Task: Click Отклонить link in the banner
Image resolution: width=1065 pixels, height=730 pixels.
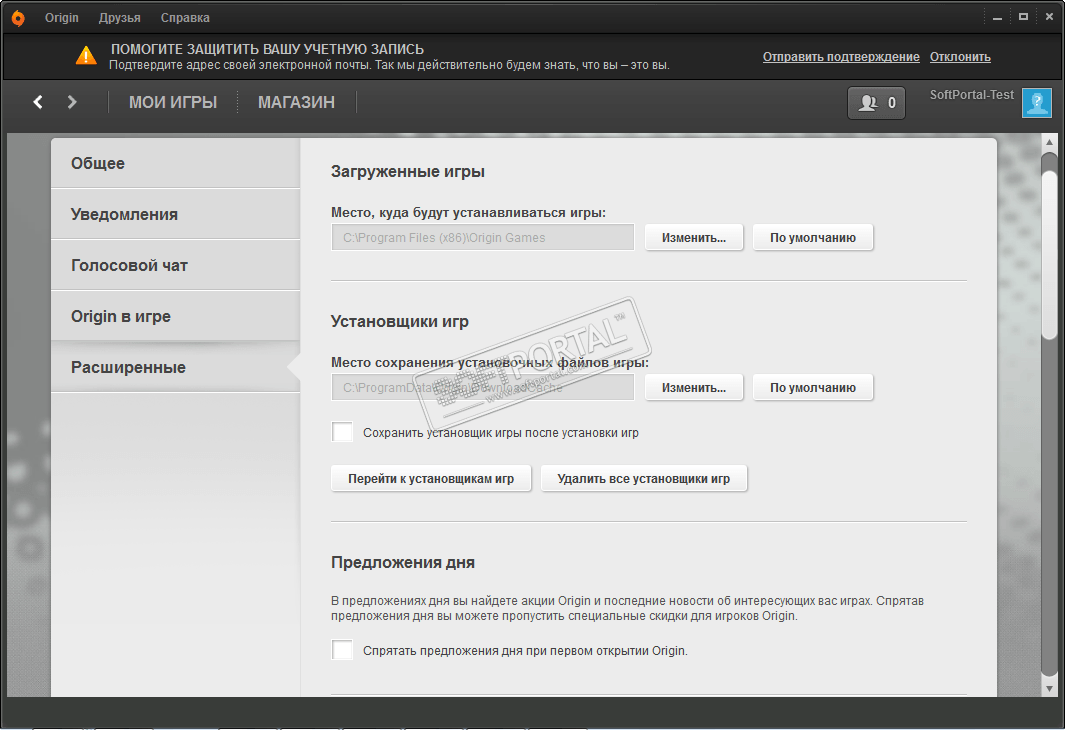Action: [960, 57]
